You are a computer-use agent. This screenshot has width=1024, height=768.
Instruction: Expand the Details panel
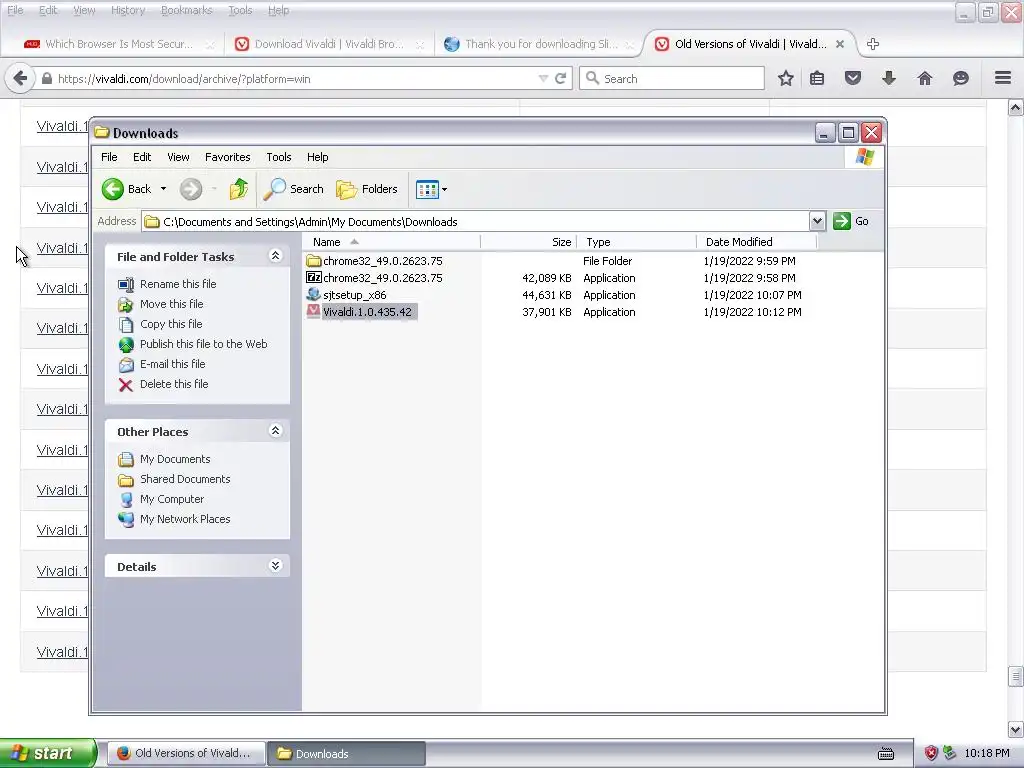[276, 566]
